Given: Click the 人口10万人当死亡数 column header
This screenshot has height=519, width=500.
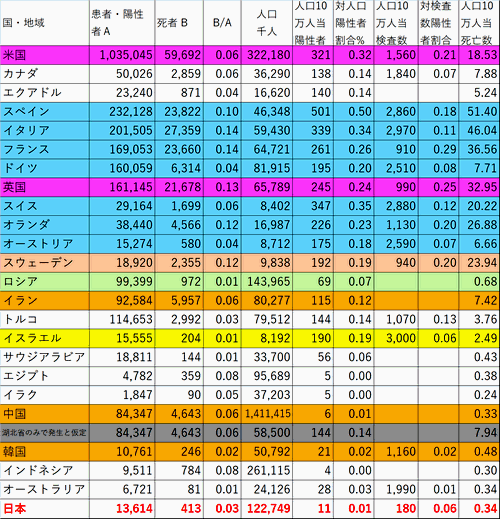Looking at the screenshot, I should [479, 23].
